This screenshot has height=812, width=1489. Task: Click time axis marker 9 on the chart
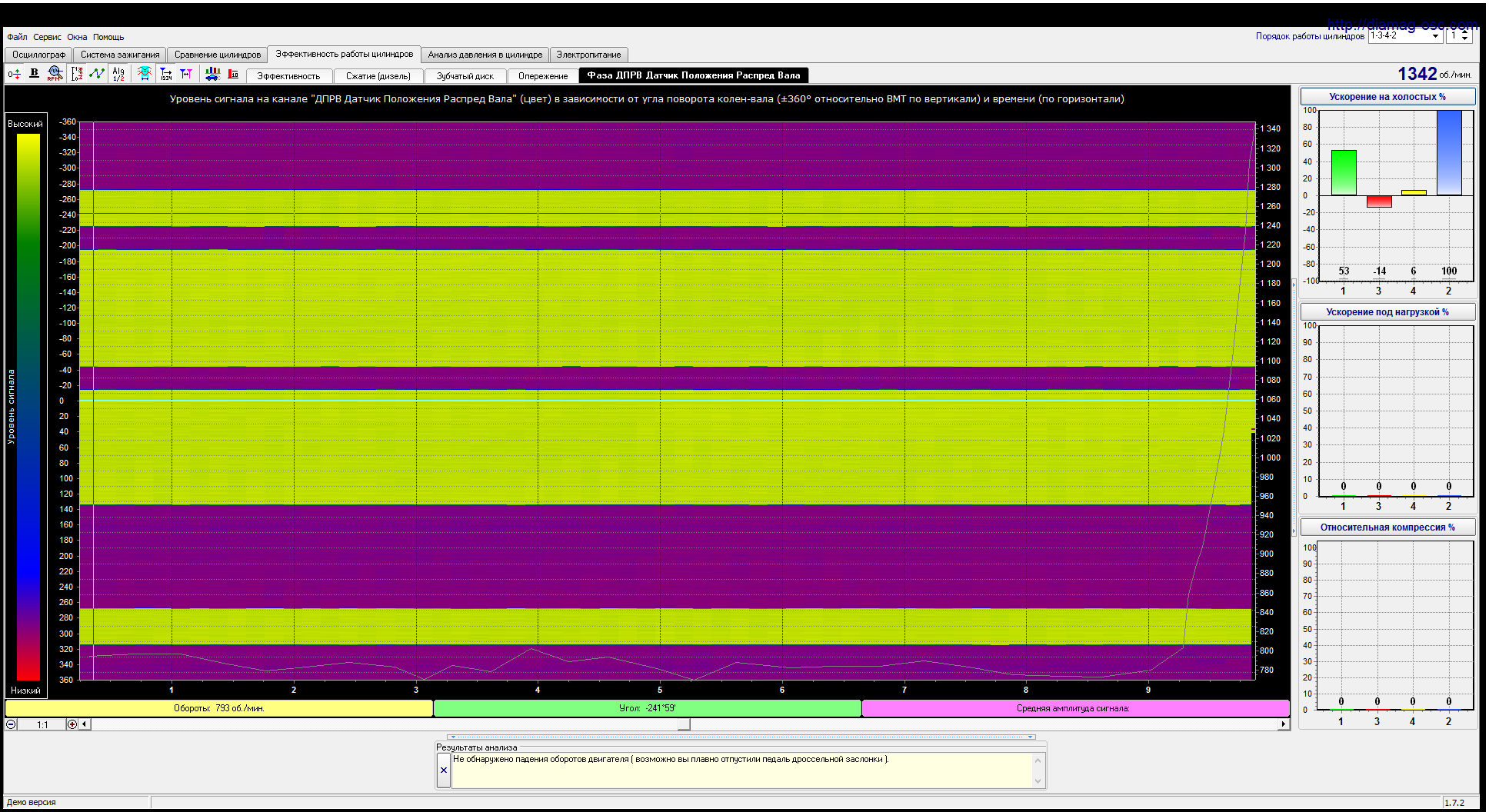[1148, 690]
